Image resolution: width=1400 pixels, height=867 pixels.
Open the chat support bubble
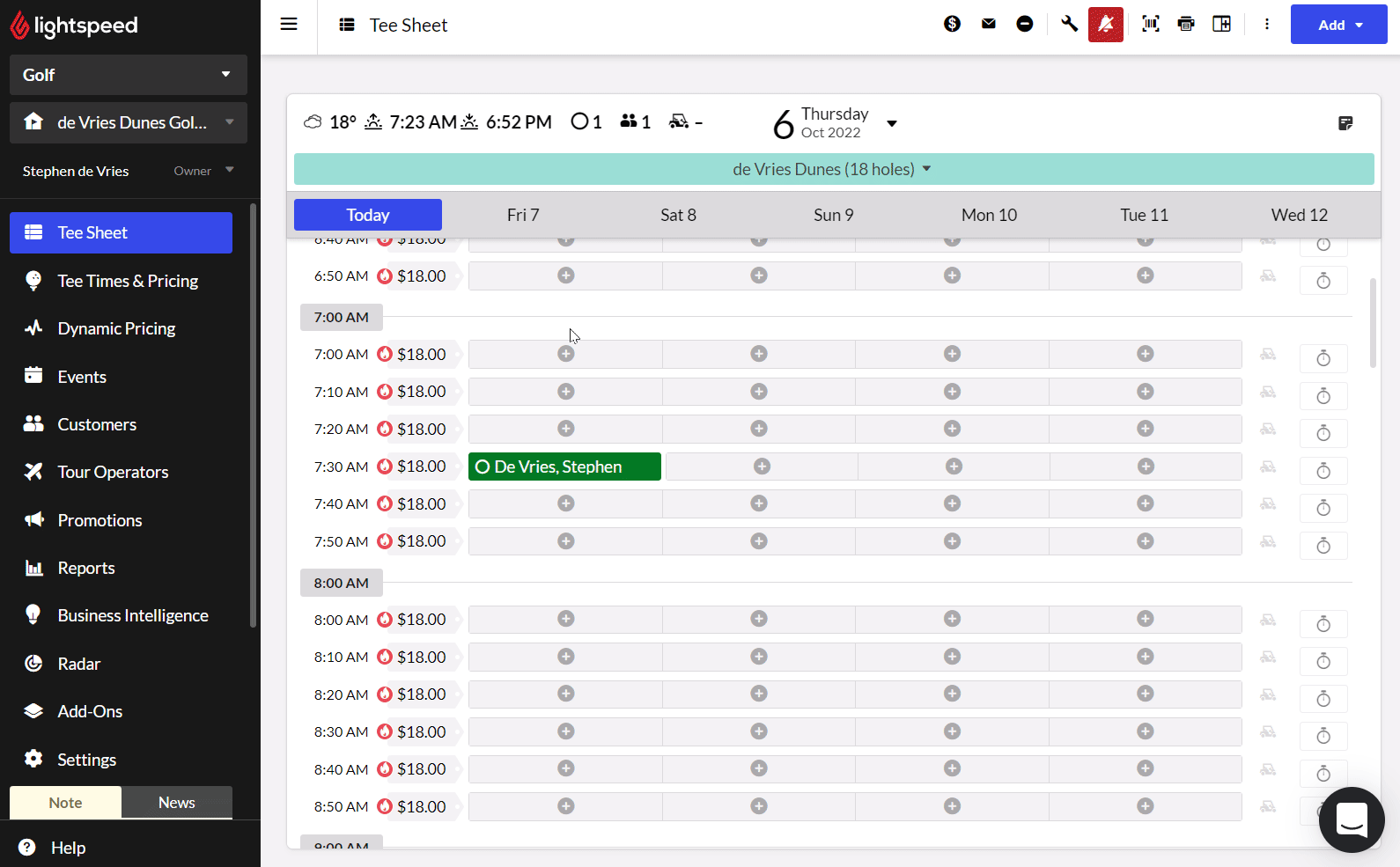pos(1352,819)
